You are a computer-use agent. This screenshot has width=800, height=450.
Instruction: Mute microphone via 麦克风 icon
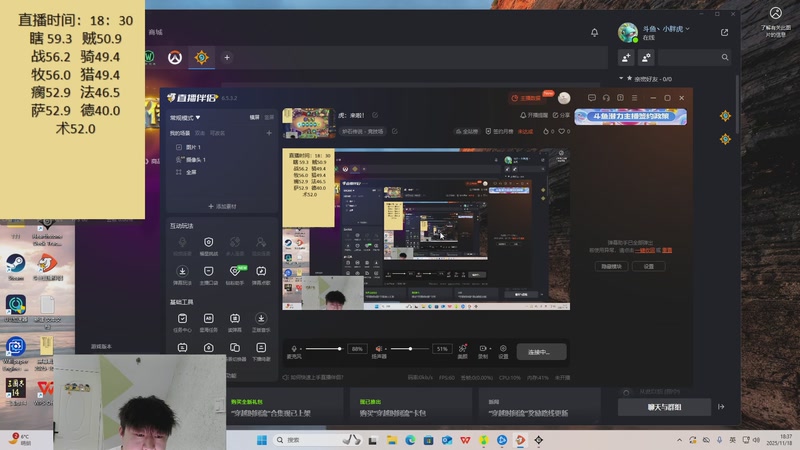[x=294, y=348]
